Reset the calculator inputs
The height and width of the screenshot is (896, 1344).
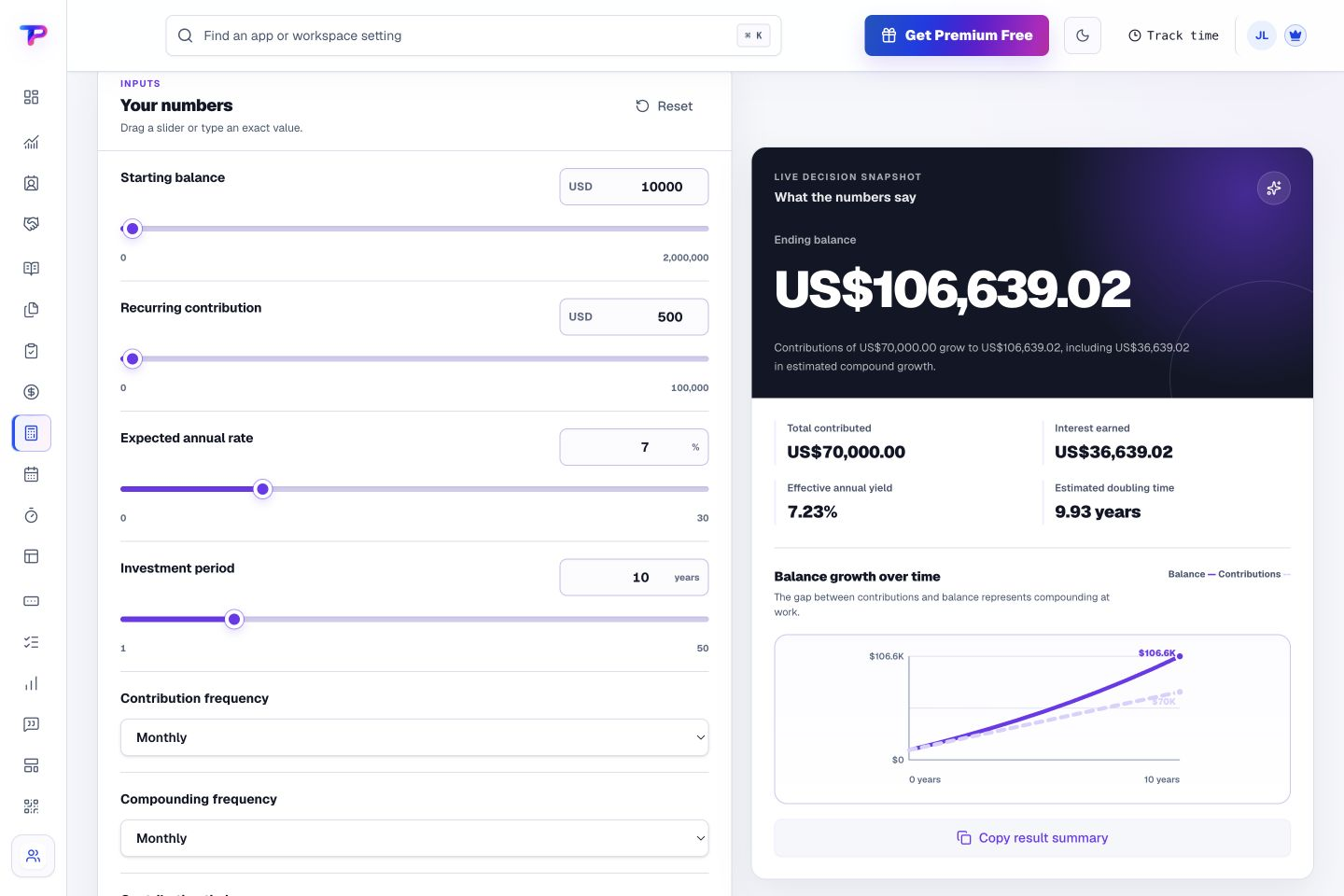pos(665,106)
